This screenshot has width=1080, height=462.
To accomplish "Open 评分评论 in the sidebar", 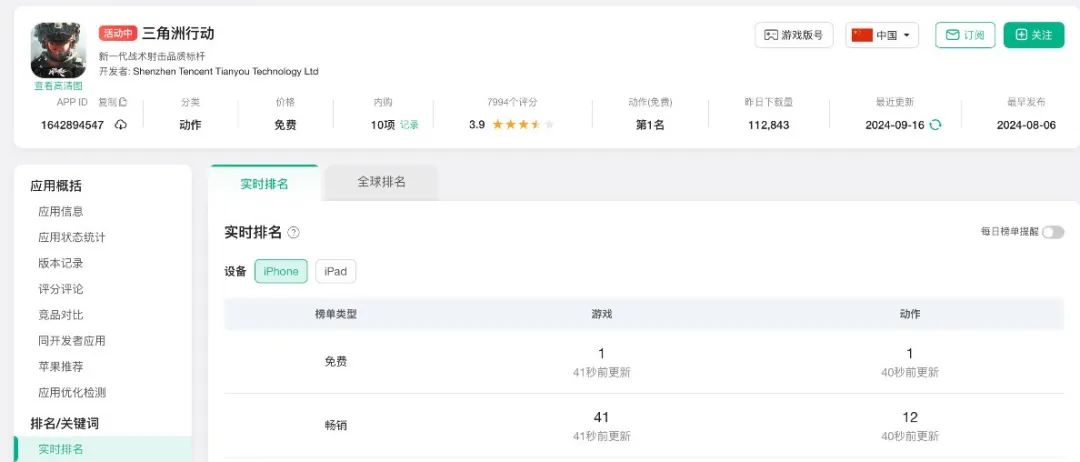I will (61, 289).
